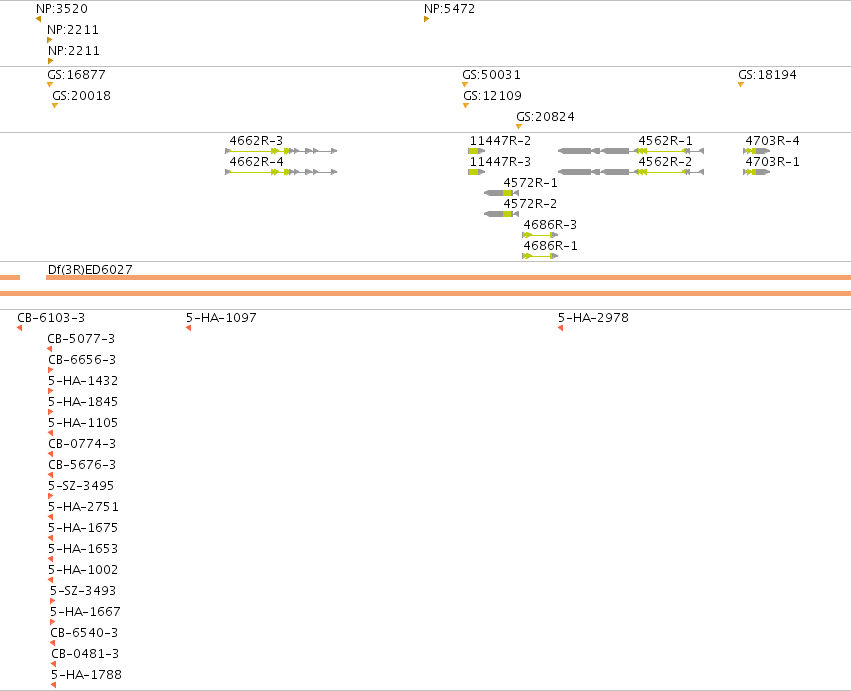Click the 5-SZ-3495 insertion label
The width and height of the screenshot is (851, 691).
81,486
